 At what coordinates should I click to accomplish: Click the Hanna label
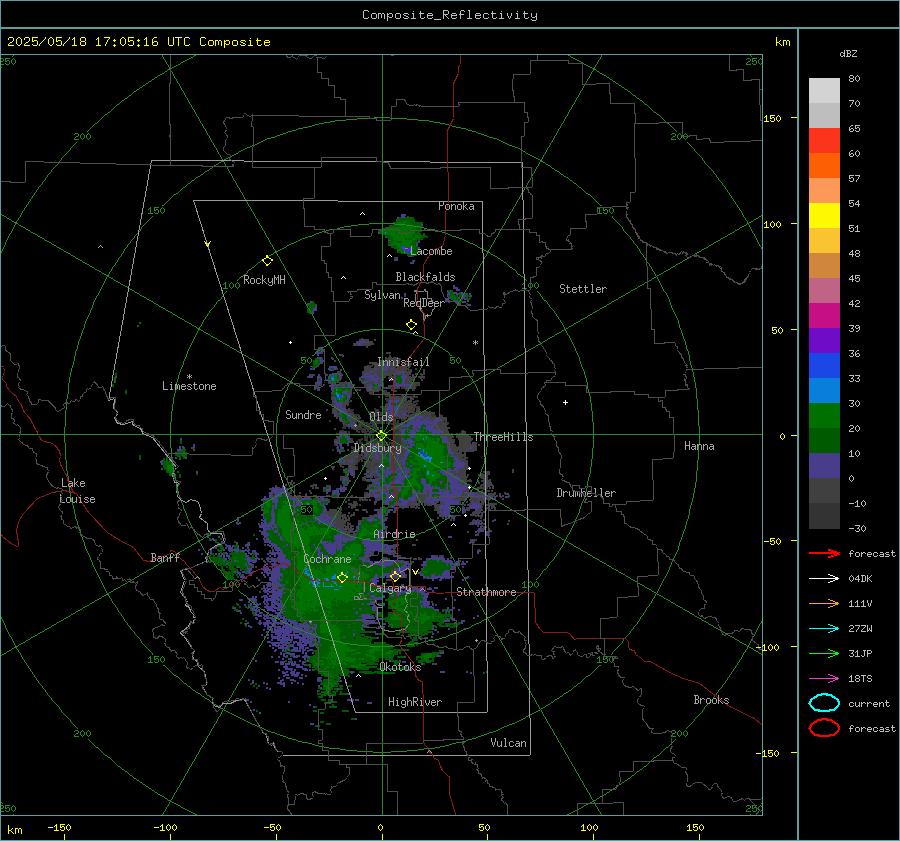click(699, 446)
